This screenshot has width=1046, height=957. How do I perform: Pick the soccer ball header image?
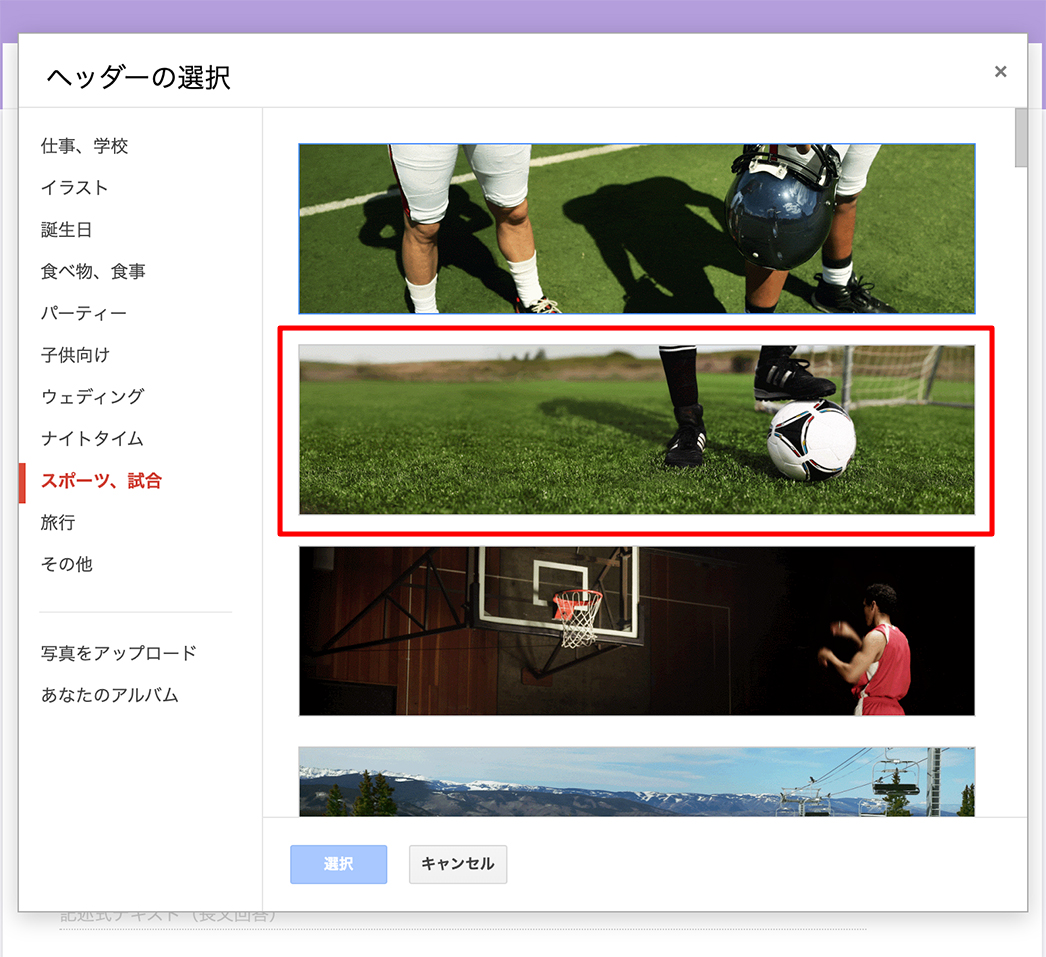[x=636, y=430]
